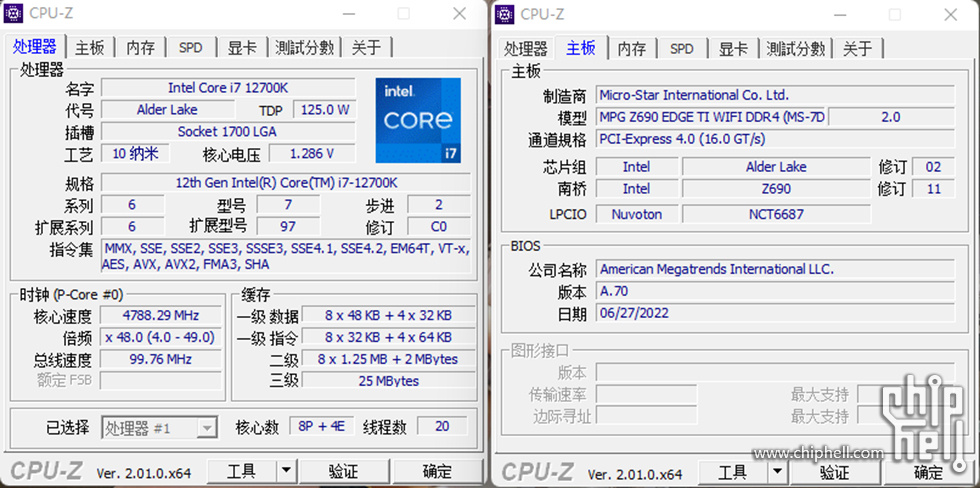Click the American Megatrends International LLC. field
The image size is (980, 488).
click(x=776, y=269)
